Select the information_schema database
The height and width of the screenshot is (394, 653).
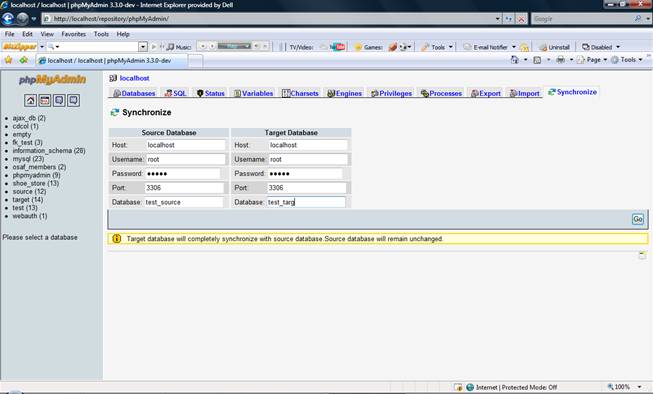tap(49, 151)
